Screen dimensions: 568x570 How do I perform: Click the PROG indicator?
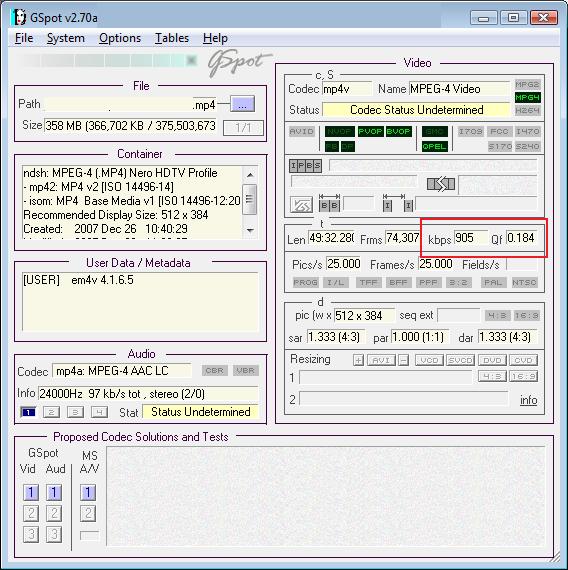[x=305, y=282]
